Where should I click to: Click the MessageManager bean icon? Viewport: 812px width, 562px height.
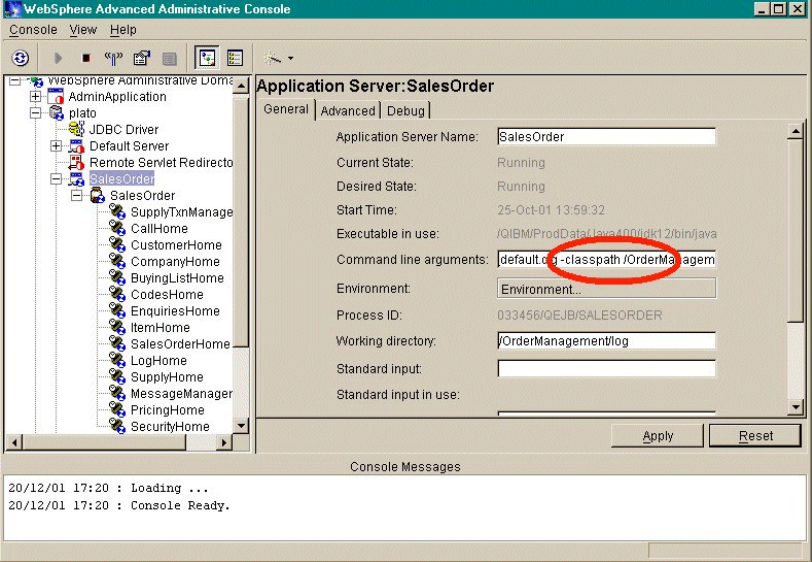click(x=118, y=394)
